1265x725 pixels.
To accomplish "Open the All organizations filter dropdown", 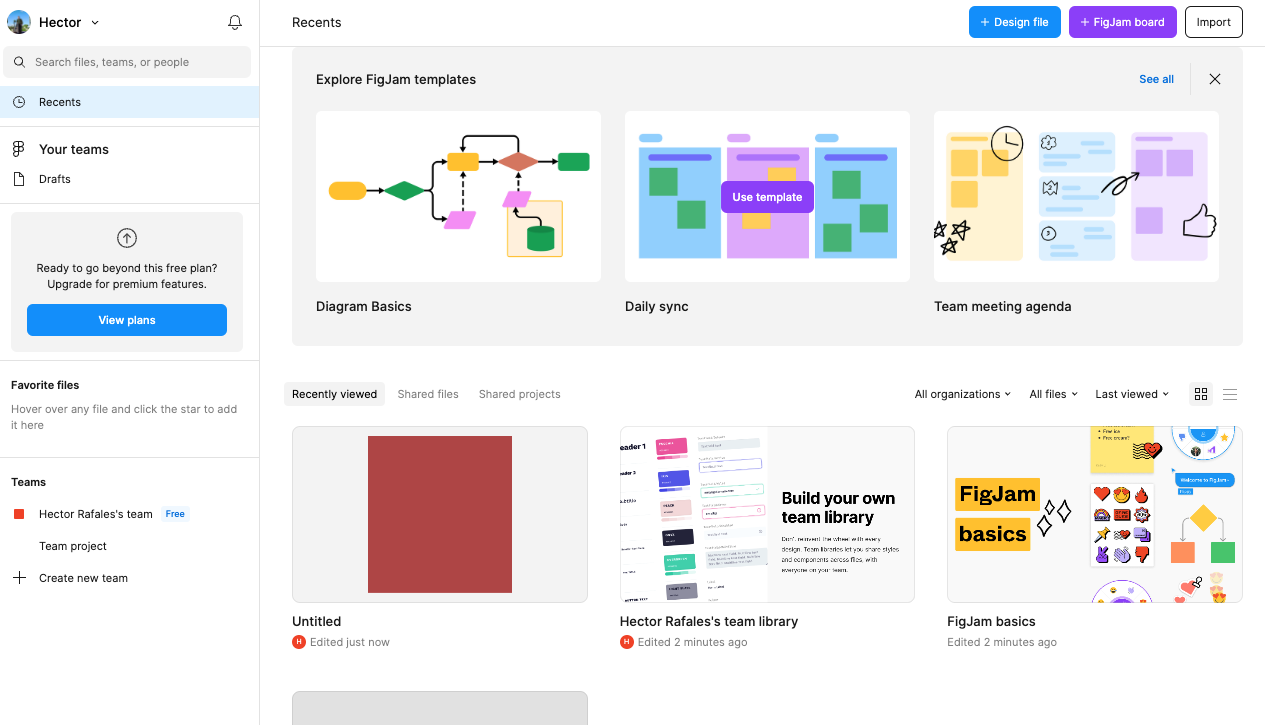I will [x=962, y=394].
